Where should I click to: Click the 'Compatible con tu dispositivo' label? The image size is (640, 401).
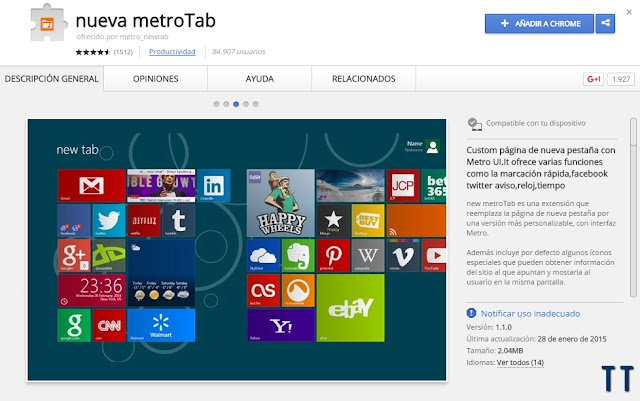tap(536, 123)
